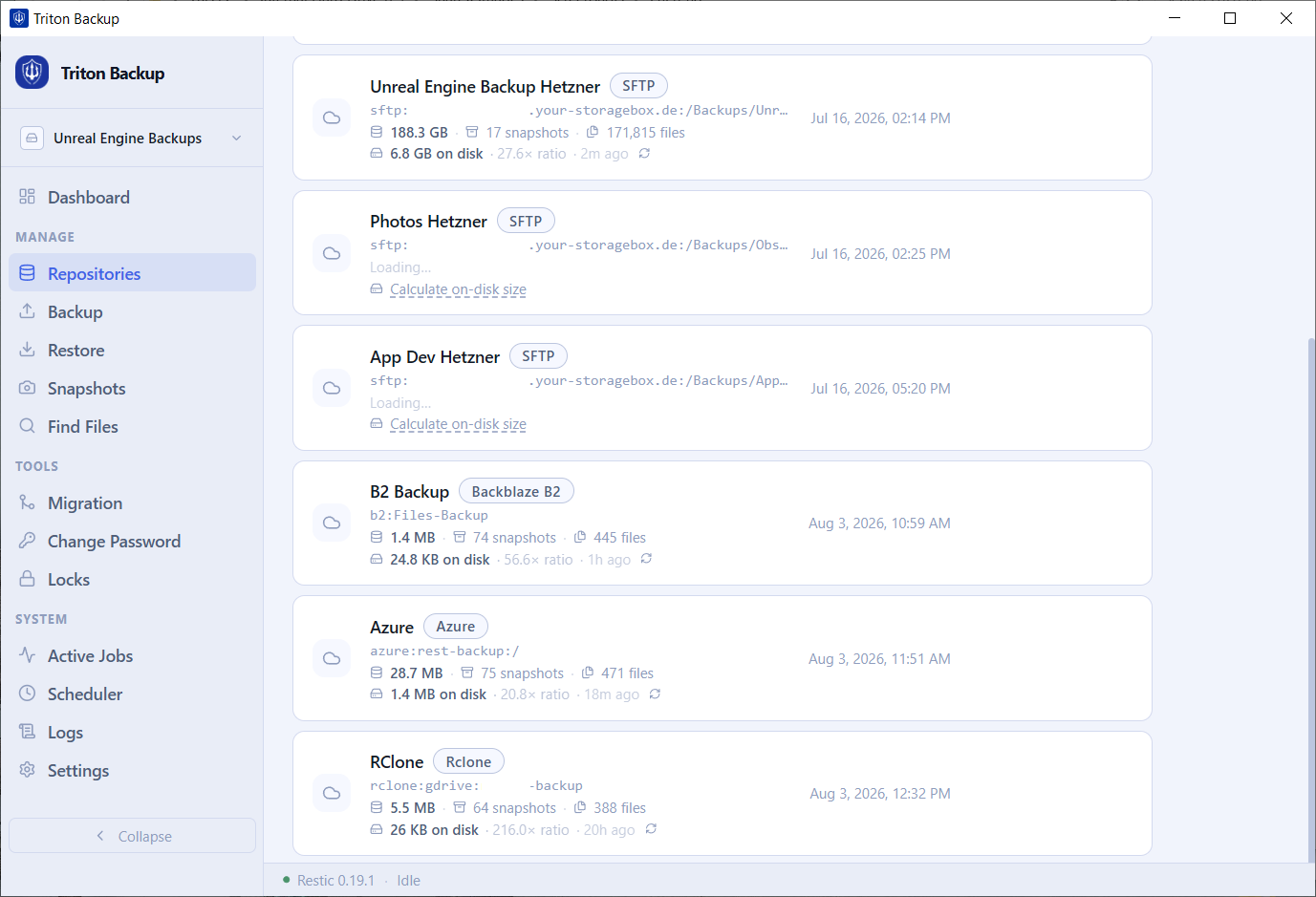Click cloud icon of App Dev Hetzner
This screenshot has height=897, width=1316.
[x=332, y=388]
